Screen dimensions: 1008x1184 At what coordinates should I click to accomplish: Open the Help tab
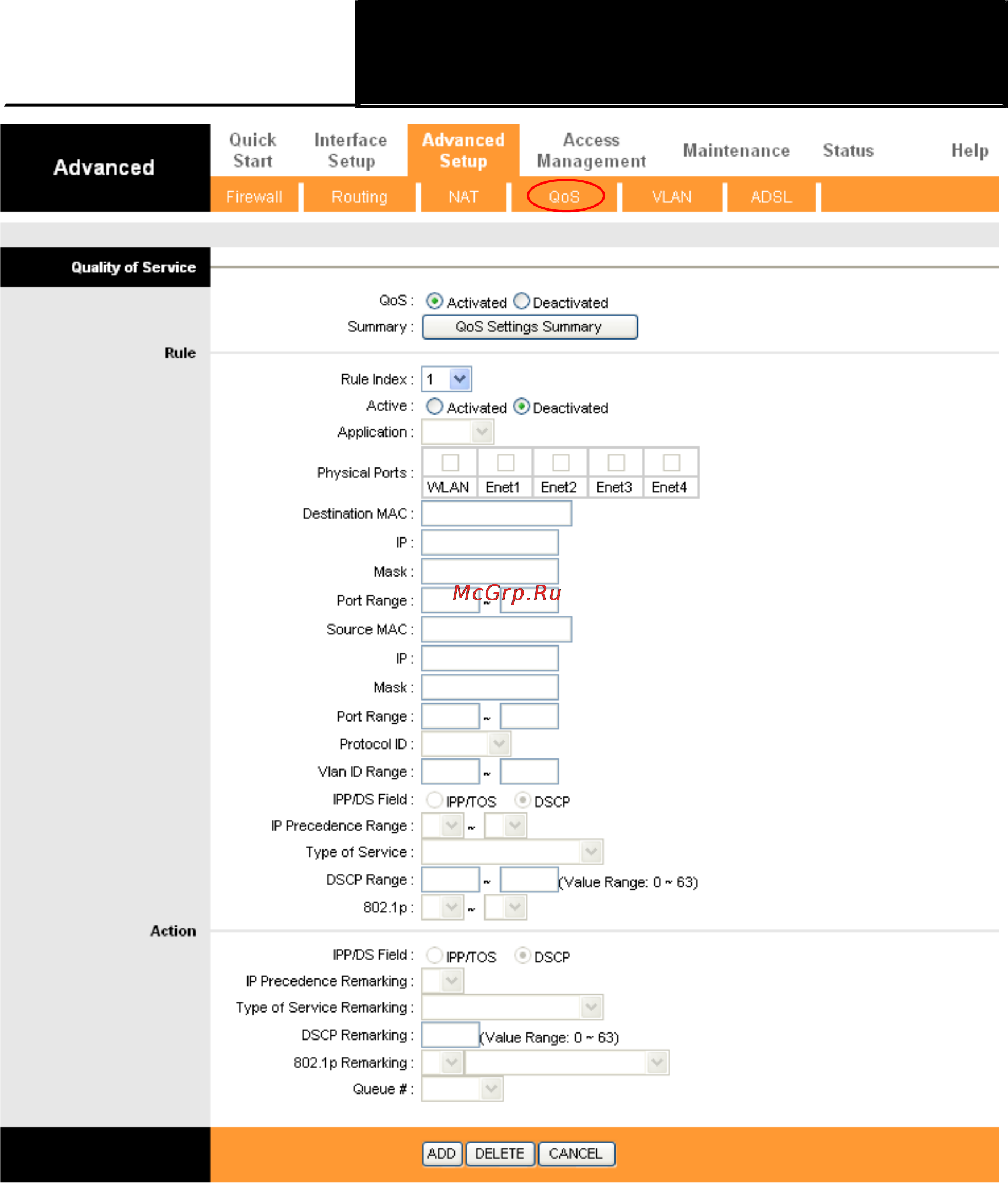(969, 150)
